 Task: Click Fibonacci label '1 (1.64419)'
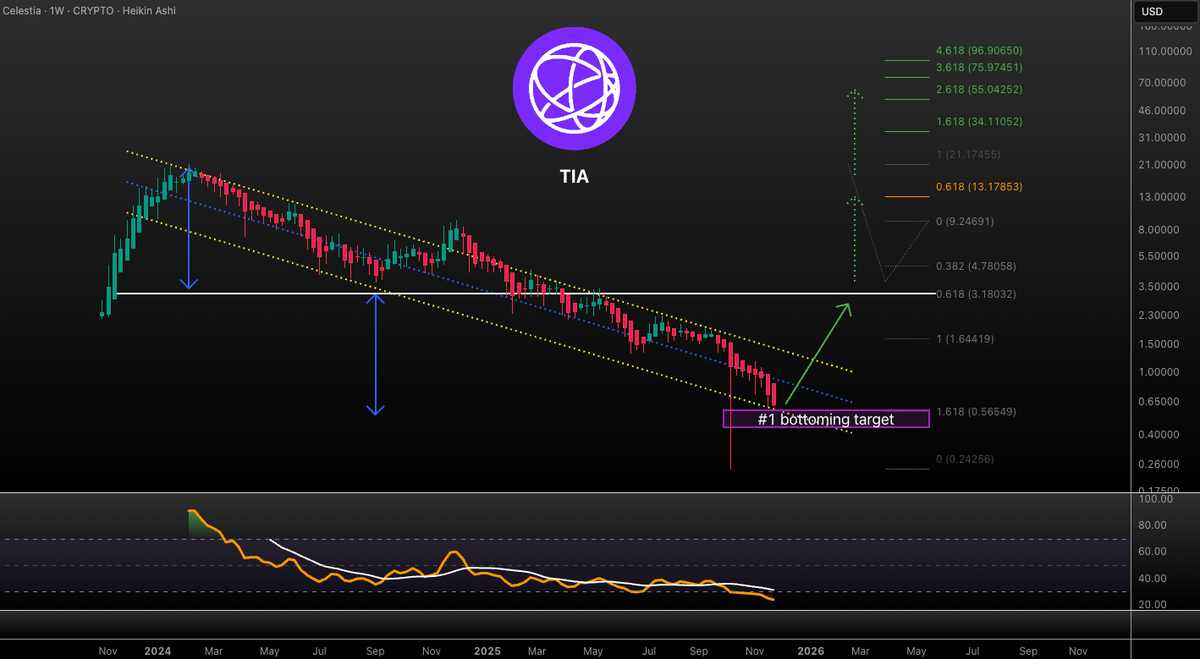965,339
